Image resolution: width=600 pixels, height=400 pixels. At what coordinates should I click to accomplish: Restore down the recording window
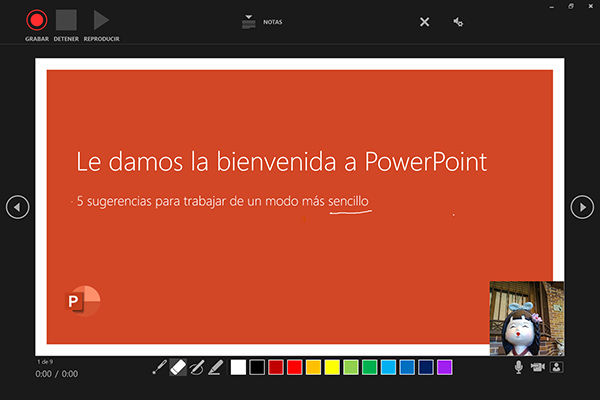(x=571, y=7)
